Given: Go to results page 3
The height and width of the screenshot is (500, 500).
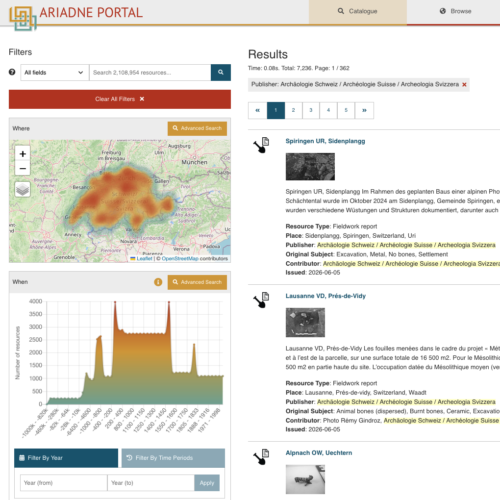Looking at the screenshot, I should coord(311,110).
